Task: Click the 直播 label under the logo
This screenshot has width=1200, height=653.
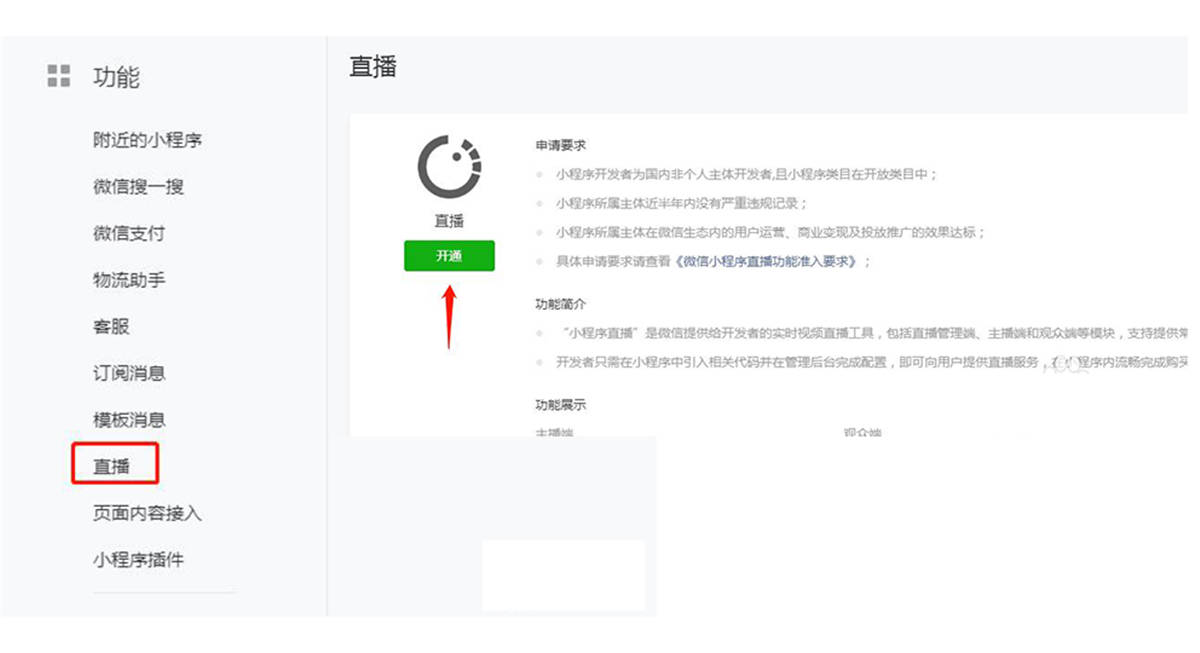Action: 449,221
